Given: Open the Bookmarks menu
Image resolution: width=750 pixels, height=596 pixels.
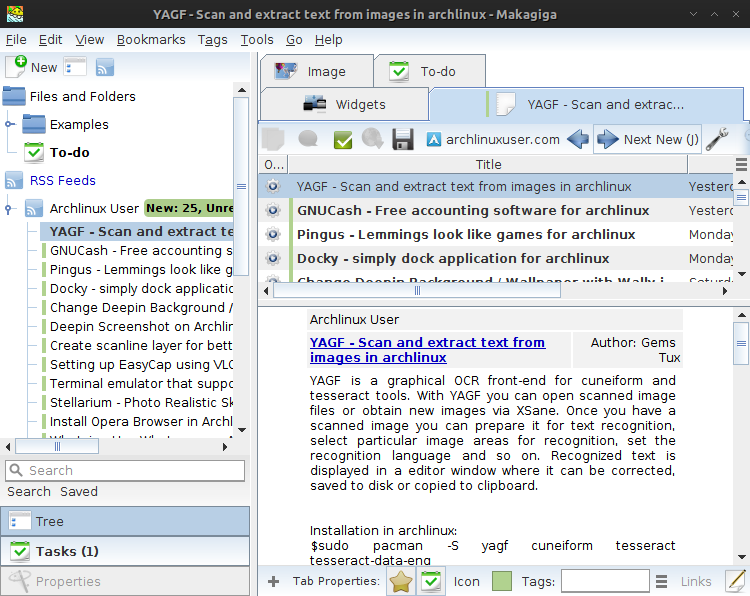Looking at the screenshot, I should [151, 40].
